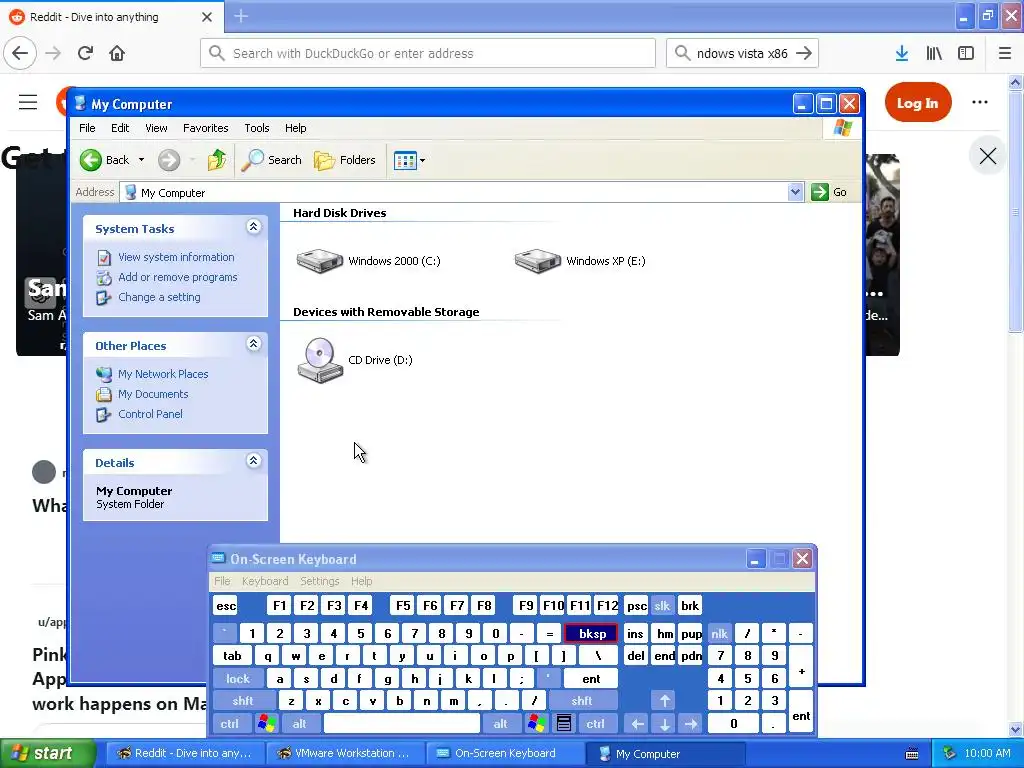Click Add or remove programs link
Image resolution: width=1024 pixels, height=768 pixels.
coord(178,277)
